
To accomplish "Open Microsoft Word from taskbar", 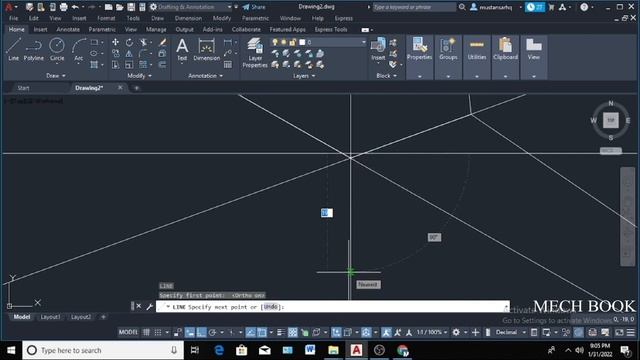I will 310,350.
